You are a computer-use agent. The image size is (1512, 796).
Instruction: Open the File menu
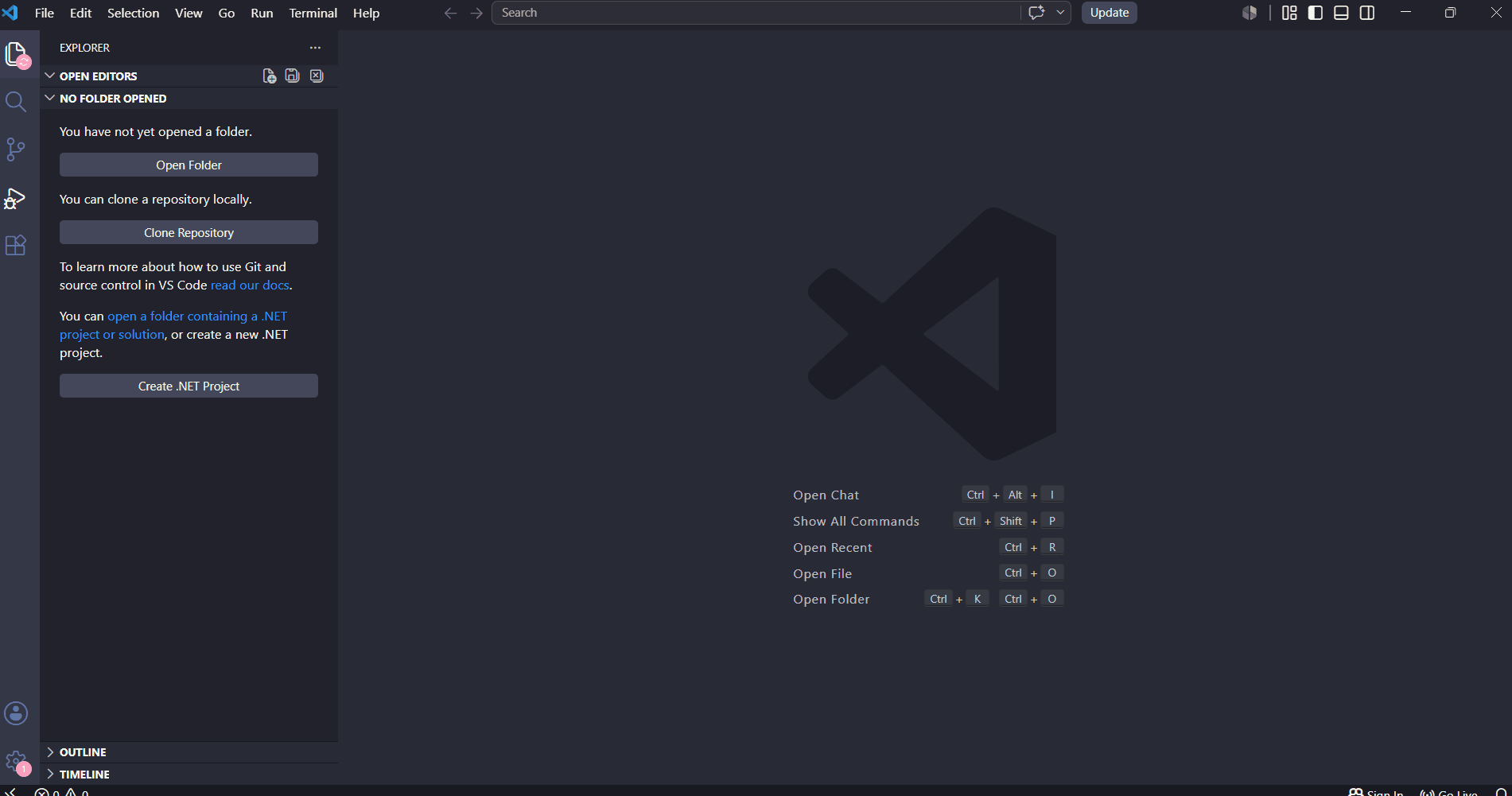pos(45,13)
